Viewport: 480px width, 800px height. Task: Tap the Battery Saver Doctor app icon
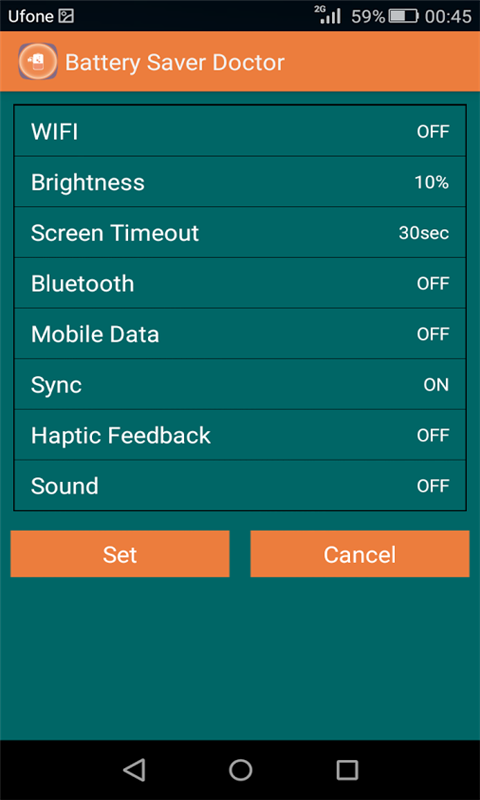click(x=38, y=62)
